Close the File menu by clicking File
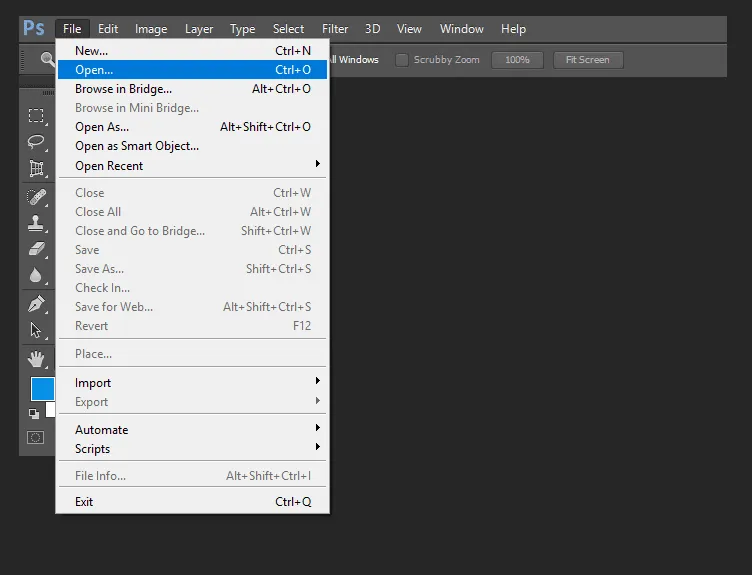The height and width of the screenshot is (575, 752). [x=72, y=29]
